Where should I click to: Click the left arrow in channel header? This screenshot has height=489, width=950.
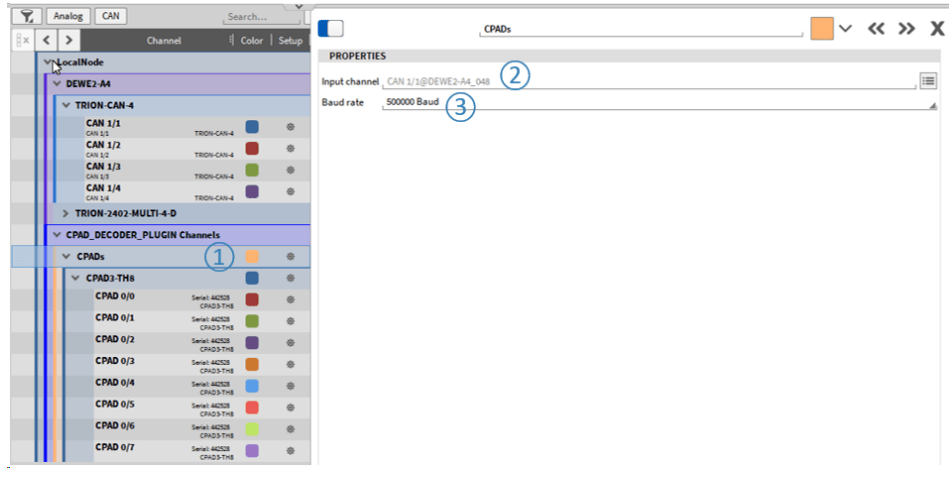[47, 41]
